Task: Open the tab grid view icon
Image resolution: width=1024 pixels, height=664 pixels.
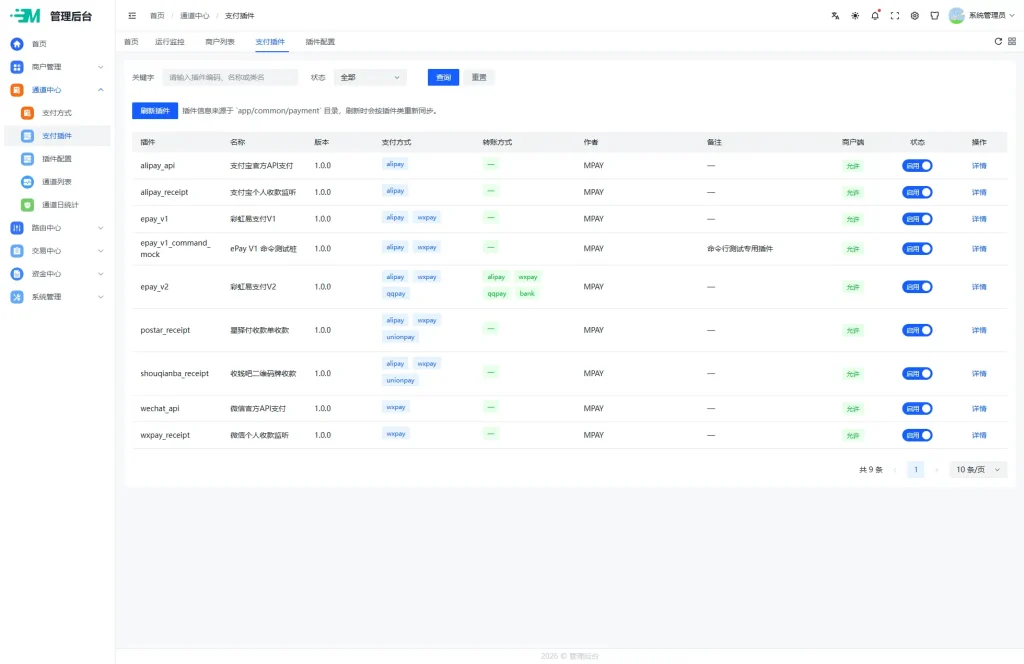Action: coord(1012,41)
